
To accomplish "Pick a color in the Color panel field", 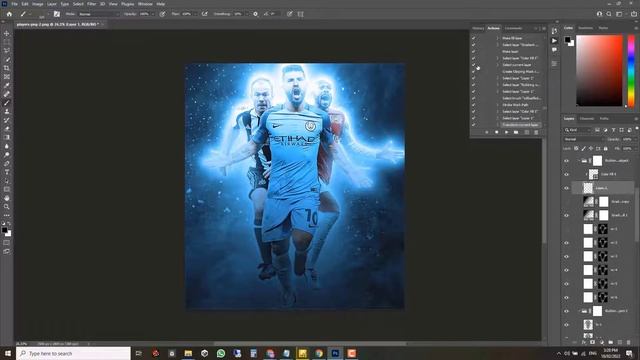I will pos(599,71).
